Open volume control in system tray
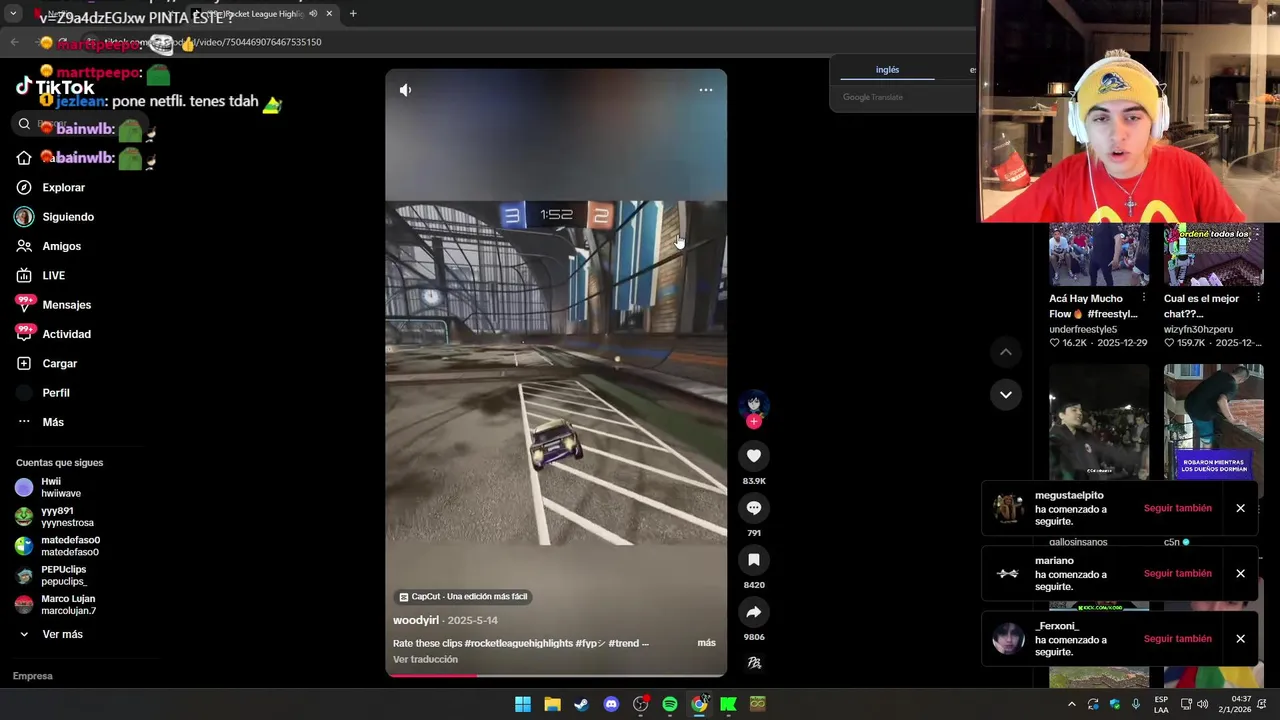 click(1202, 705)
